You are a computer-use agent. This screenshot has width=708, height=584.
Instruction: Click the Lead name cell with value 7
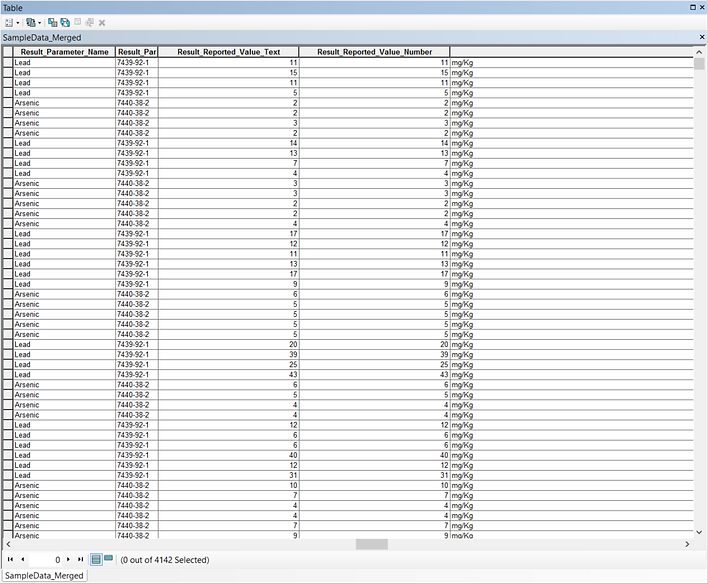pos(65,163)
